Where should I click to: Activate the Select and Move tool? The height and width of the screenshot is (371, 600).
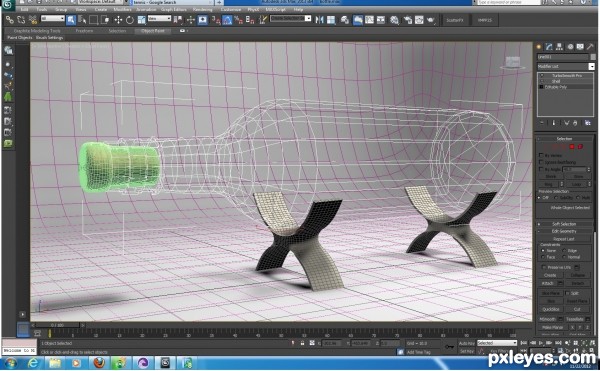tap(118, 20)
